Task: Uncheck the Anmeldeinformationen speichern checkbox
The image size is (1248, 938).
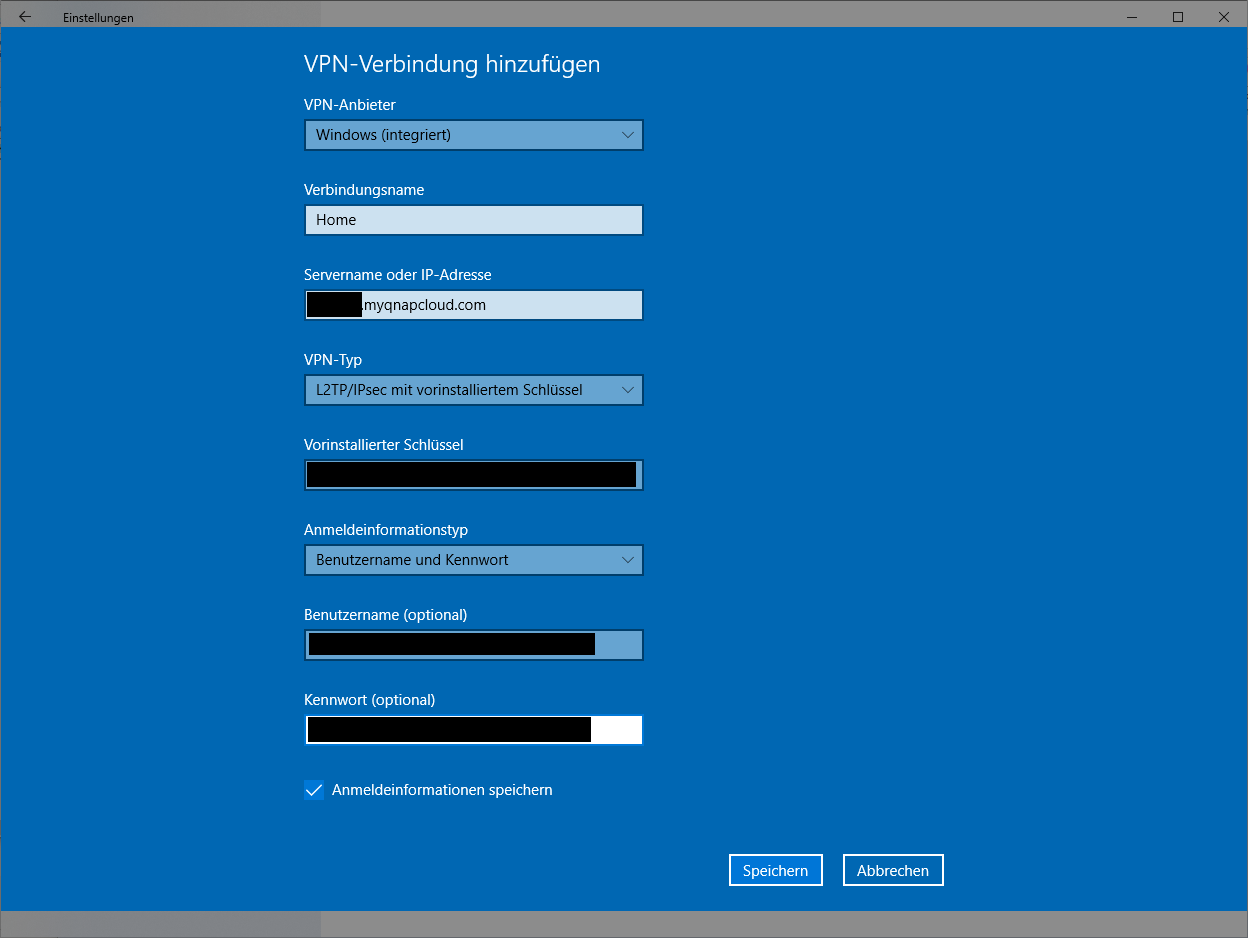Action: pyautogui.click(x=314, y=790)
